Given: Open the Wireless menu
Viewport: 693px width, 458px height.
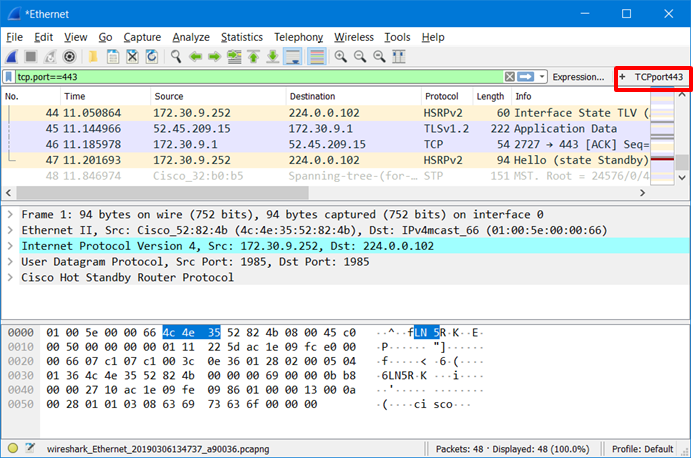Looking at the screenshot, I should (354, 37).
